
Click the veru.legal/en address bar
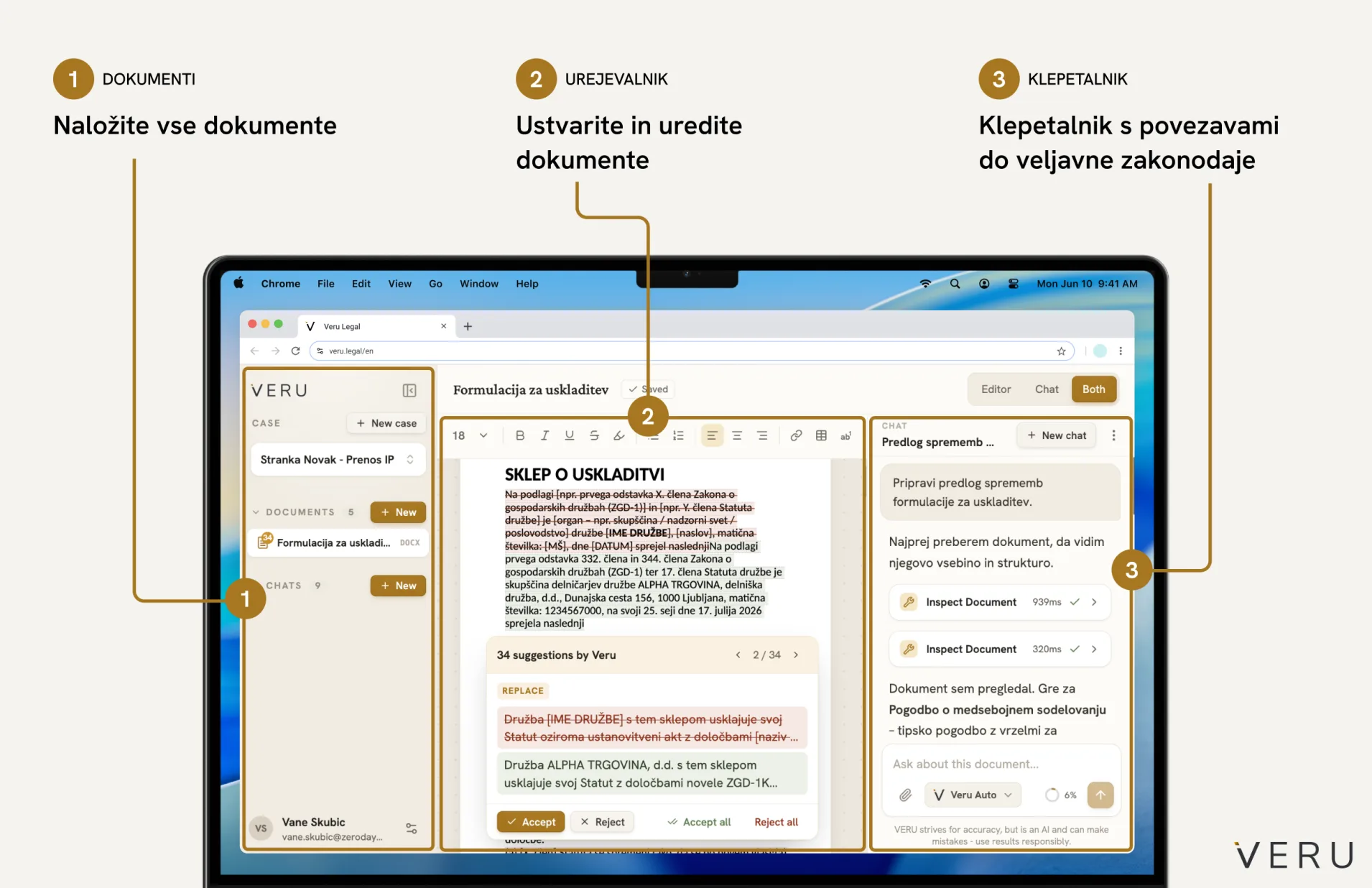pyautogui.click(x=691, y=351)
